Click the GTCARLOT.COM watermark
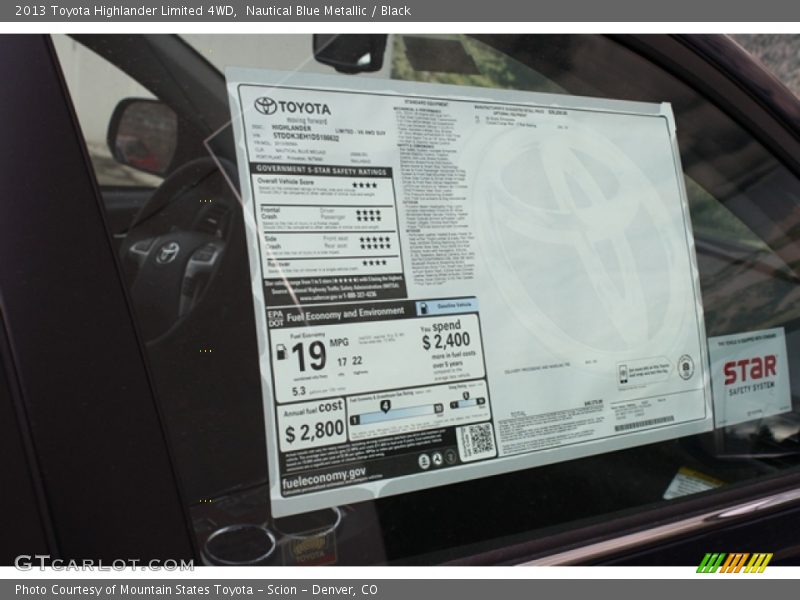The image size is (800, 600). click(x=104, y=563)
